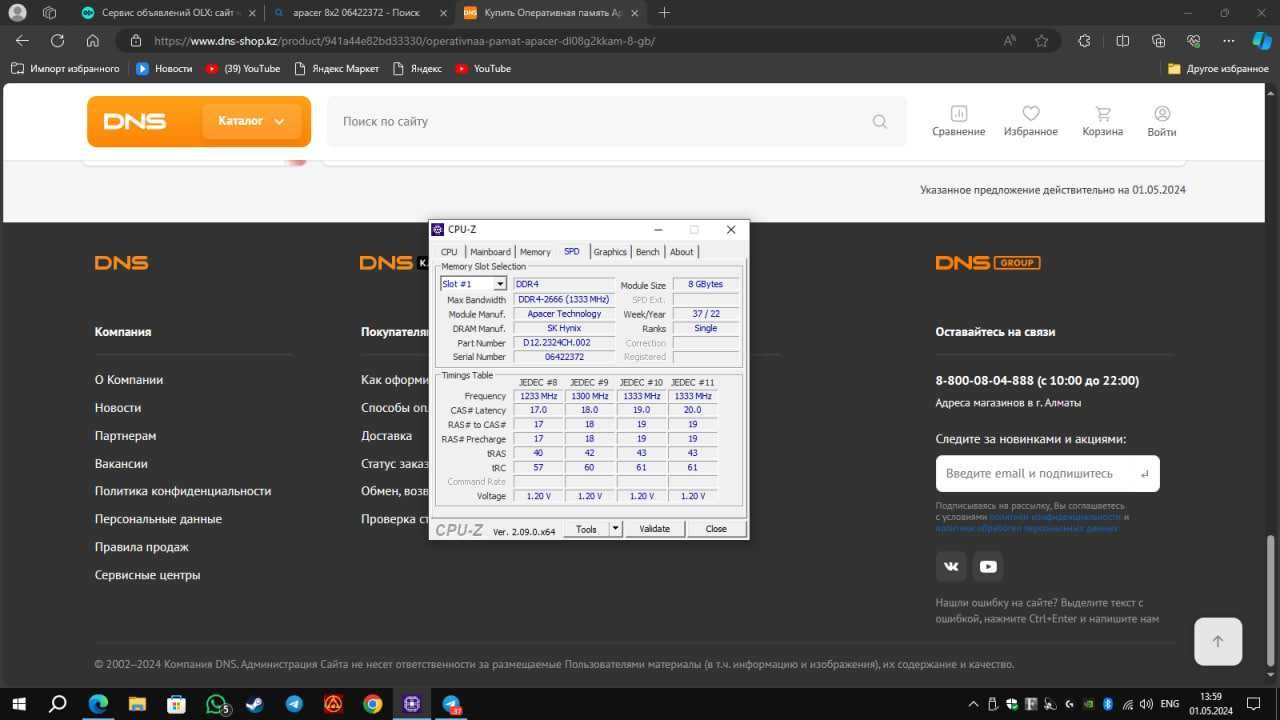The image size is (1280, 720).
Task: Click the browser address bar URL
Action: click(x=405, y=41)
